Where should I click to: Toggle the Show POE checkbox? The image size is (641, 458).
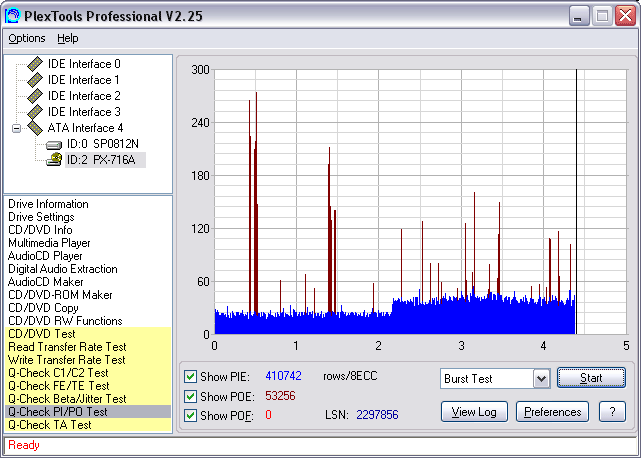click(x=190, y=396)
